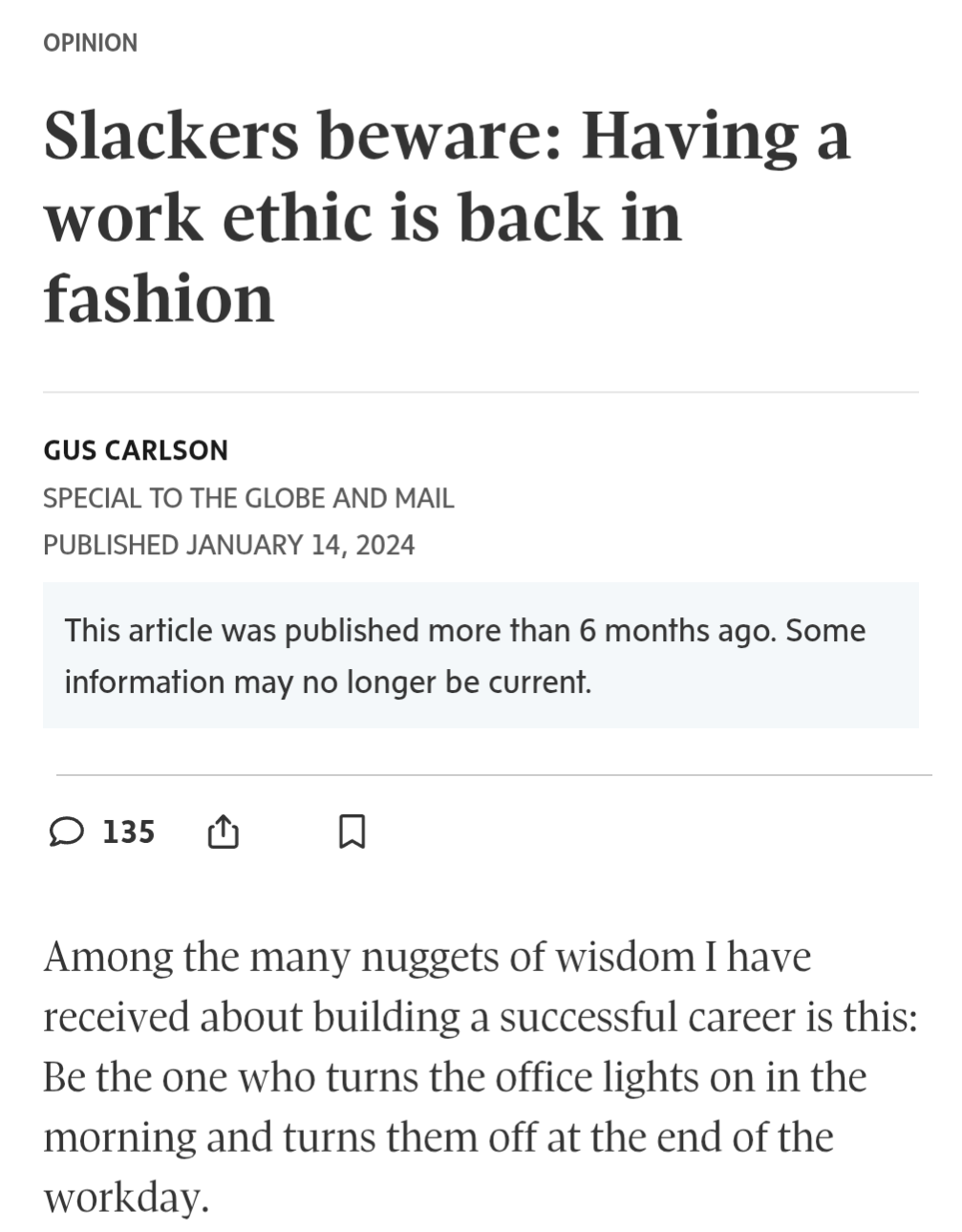Click the line "received about building a successful career"
The image size is (962, 1232).
(480, 1017)
